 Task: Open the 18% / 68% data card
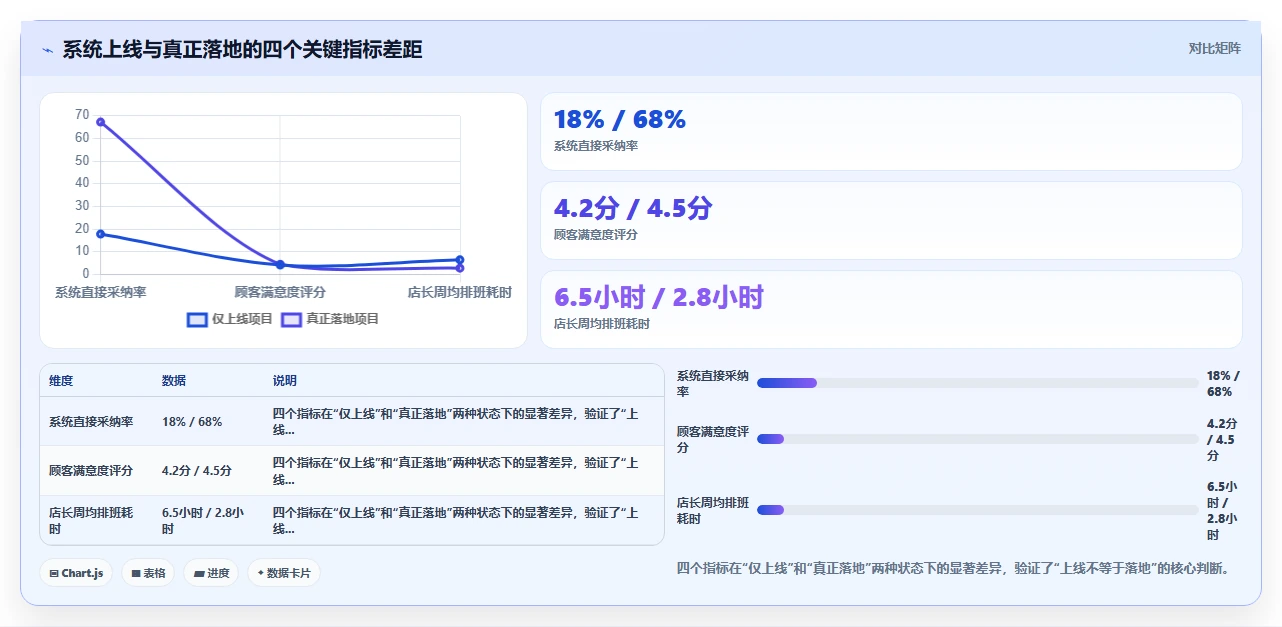[891, 132]
